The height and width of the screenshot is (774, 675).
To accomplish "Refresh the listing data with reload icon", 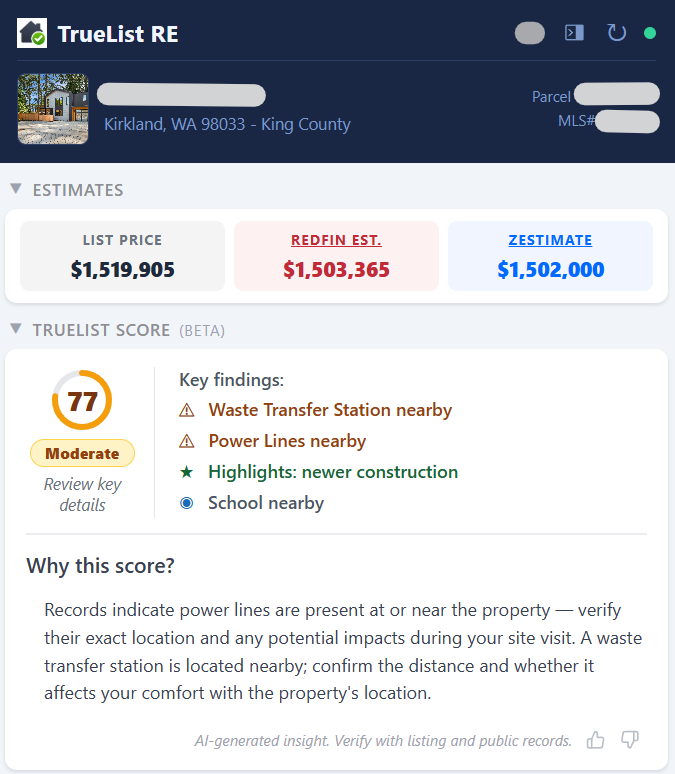I will point(616,33).
